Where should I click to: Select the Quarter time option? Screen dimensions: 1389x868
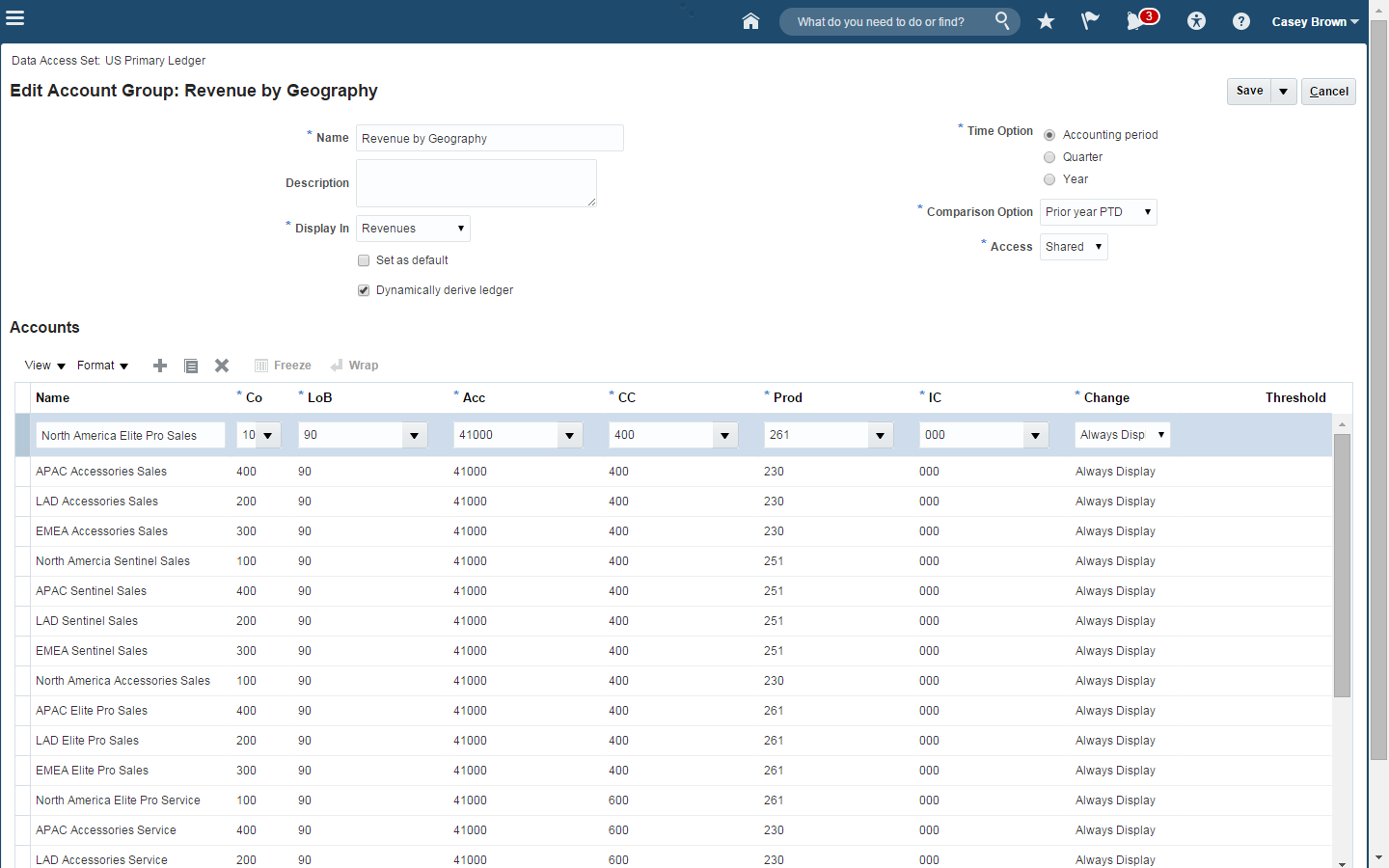coord(1049,157)
